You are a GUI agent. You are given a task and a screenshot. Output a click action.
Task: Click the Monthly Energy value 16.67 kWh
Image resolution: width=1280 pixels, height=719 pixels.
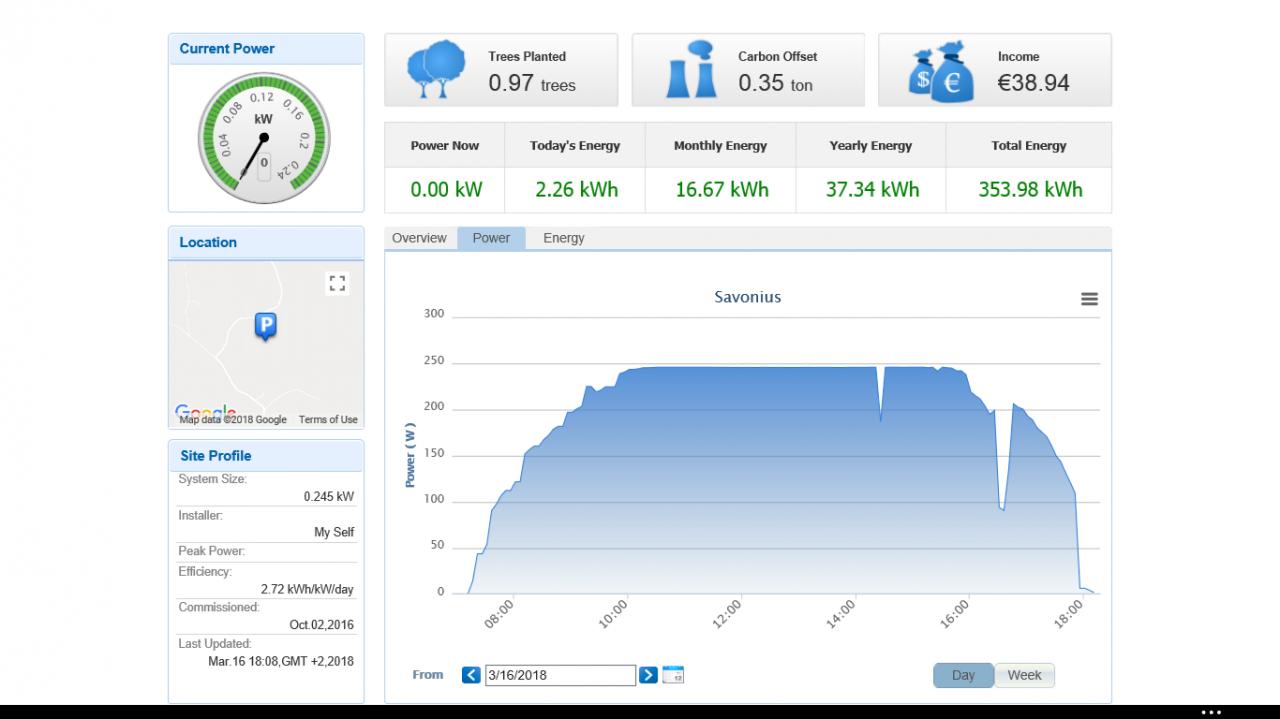tap(722, 189)
